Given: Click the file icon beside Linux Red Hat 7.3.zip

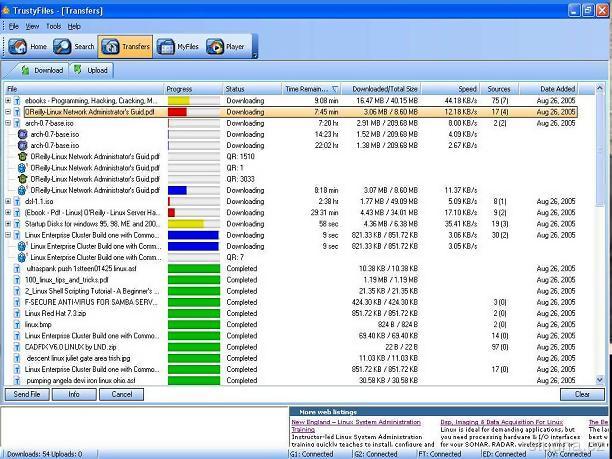Looking at the screenshot, I should point(17,313).
